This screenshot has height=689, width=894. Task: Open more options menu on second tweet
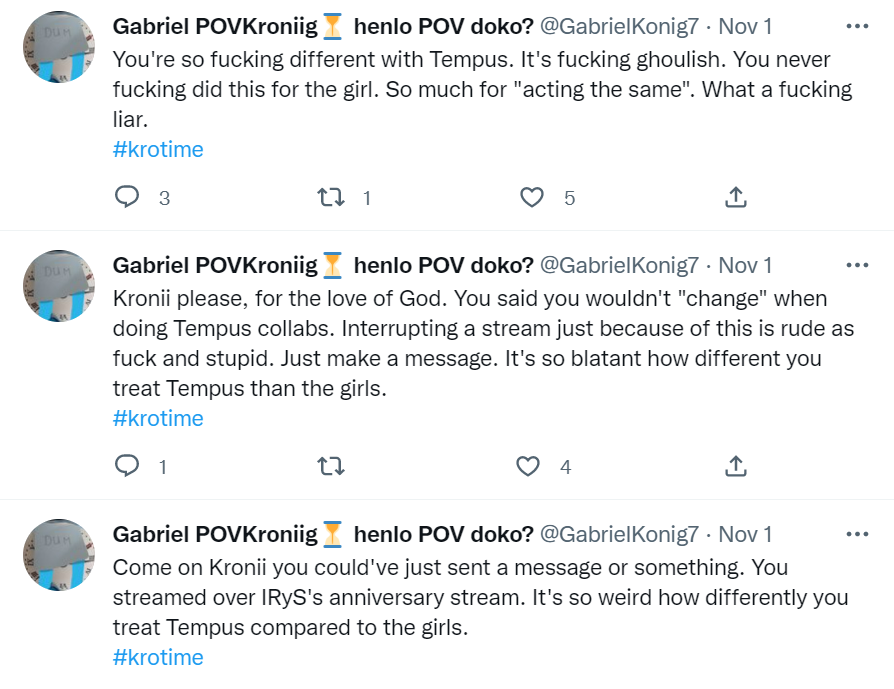[857, 266]
